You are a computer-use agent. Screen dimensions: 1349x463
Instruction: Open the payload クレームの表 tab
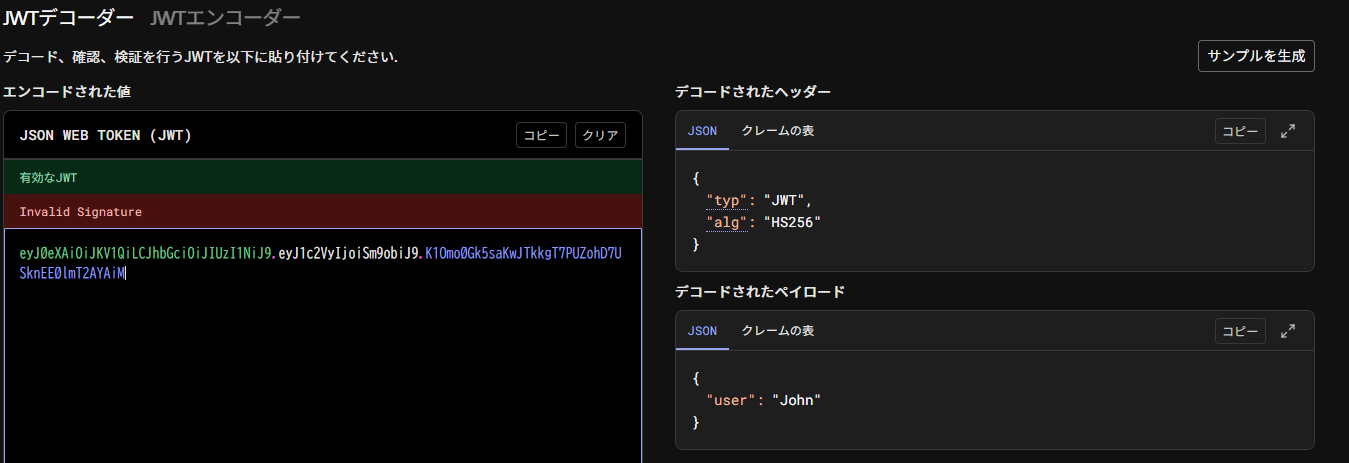pyautogui.click(x=777, y=331)
